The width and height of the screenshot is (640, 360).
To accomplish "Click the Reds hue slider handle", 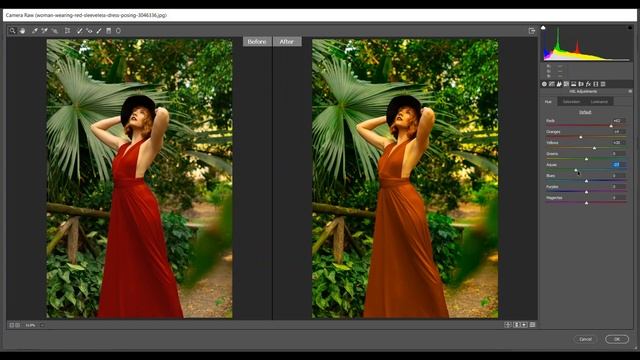I will tap(611, 126).
